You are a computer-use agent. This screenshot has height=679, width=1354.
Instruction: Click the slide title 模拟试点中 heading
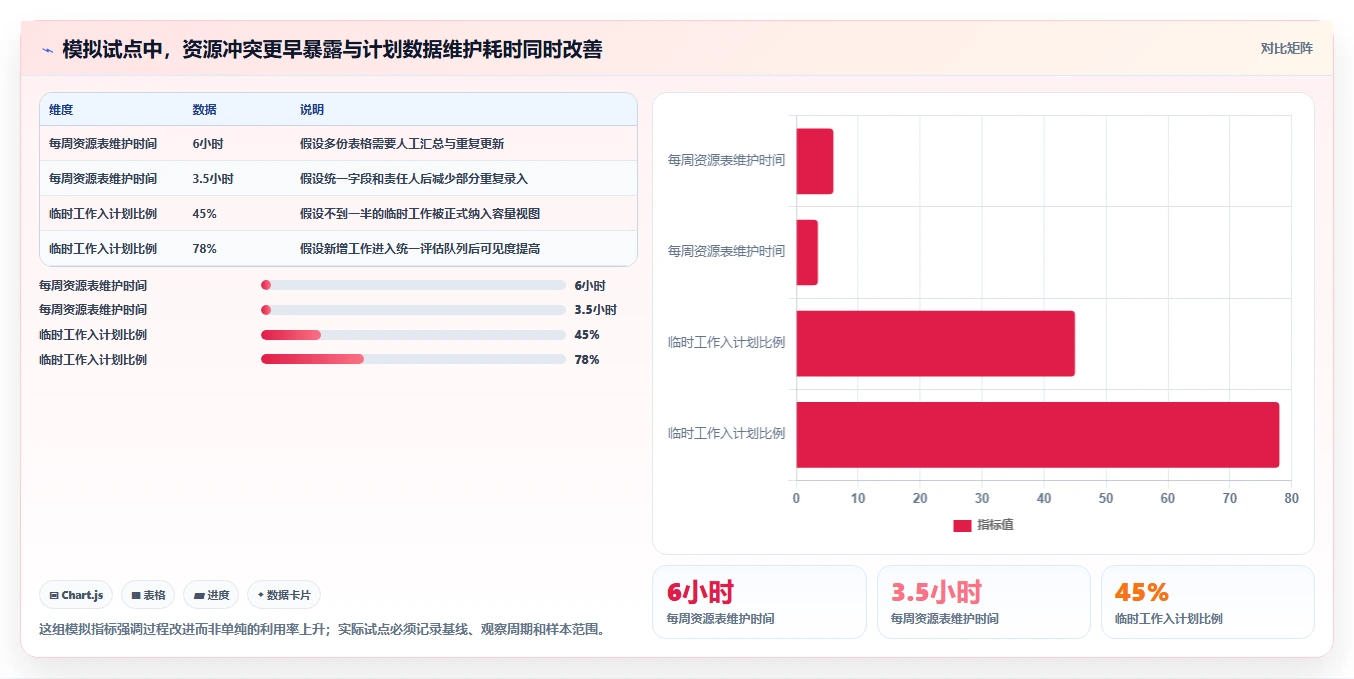(x=332, y=50)
